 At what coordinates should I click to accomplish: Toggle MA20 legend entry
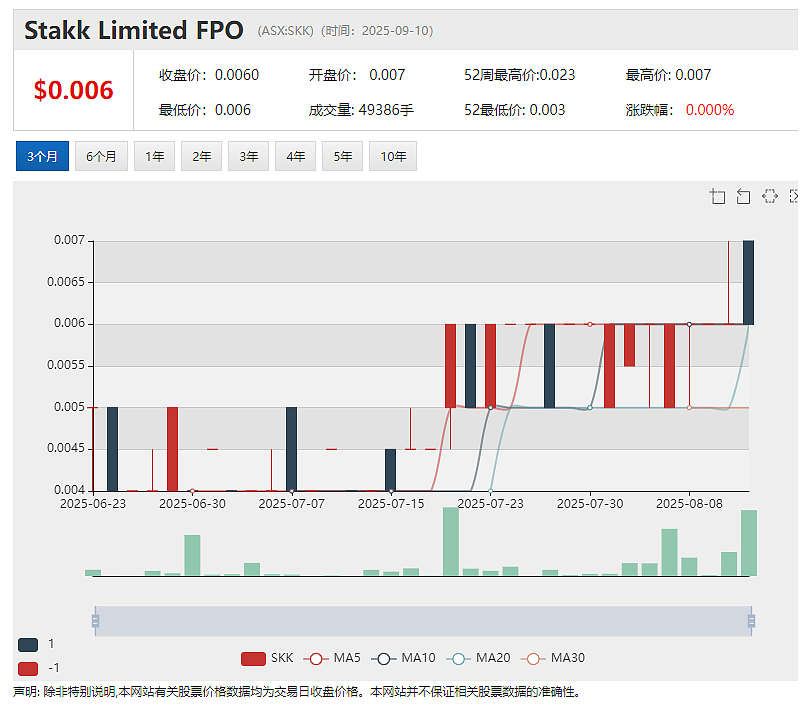tap(478, 658)
